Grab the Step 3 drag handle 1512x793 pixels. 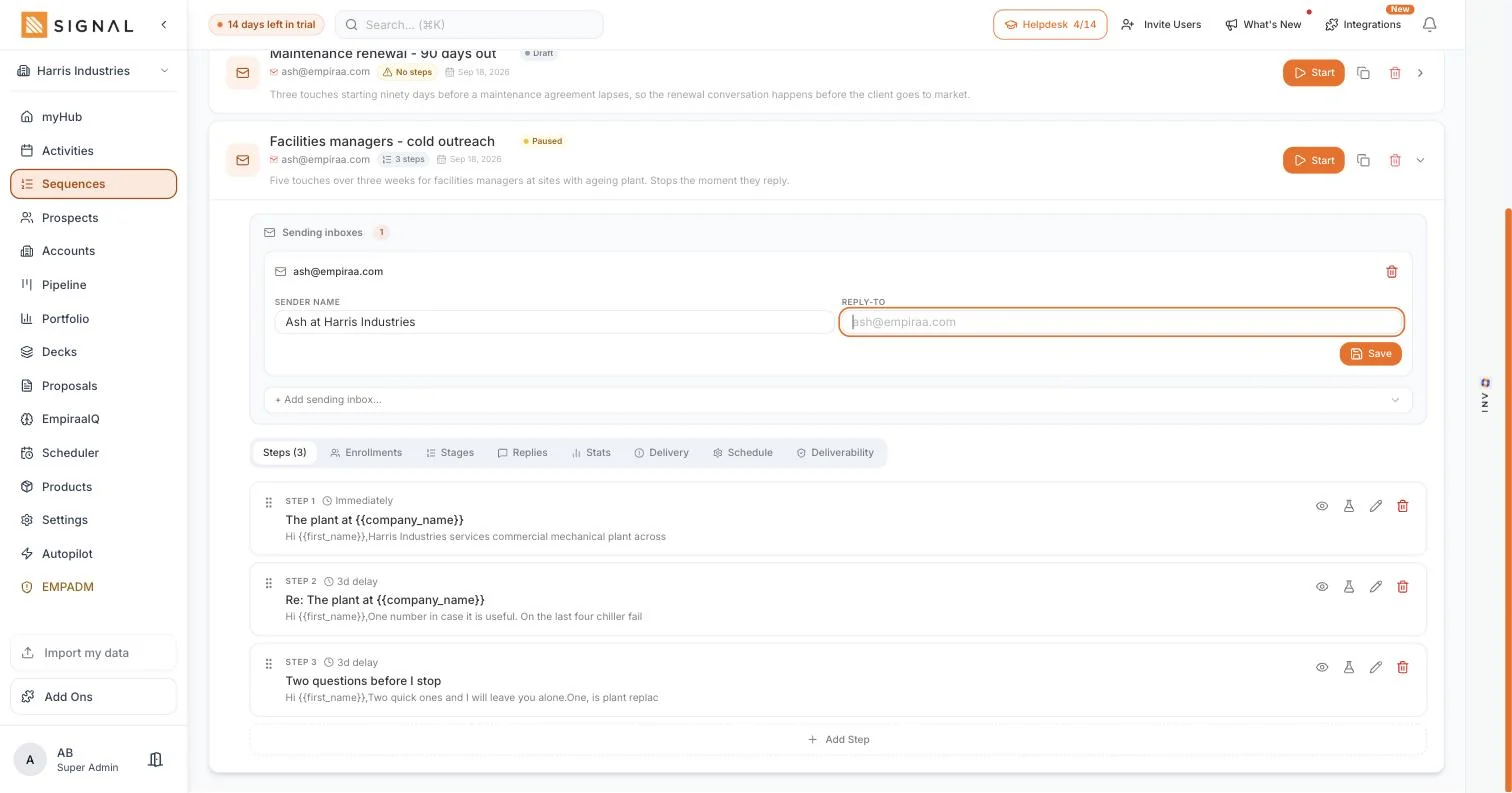(268, 663)
